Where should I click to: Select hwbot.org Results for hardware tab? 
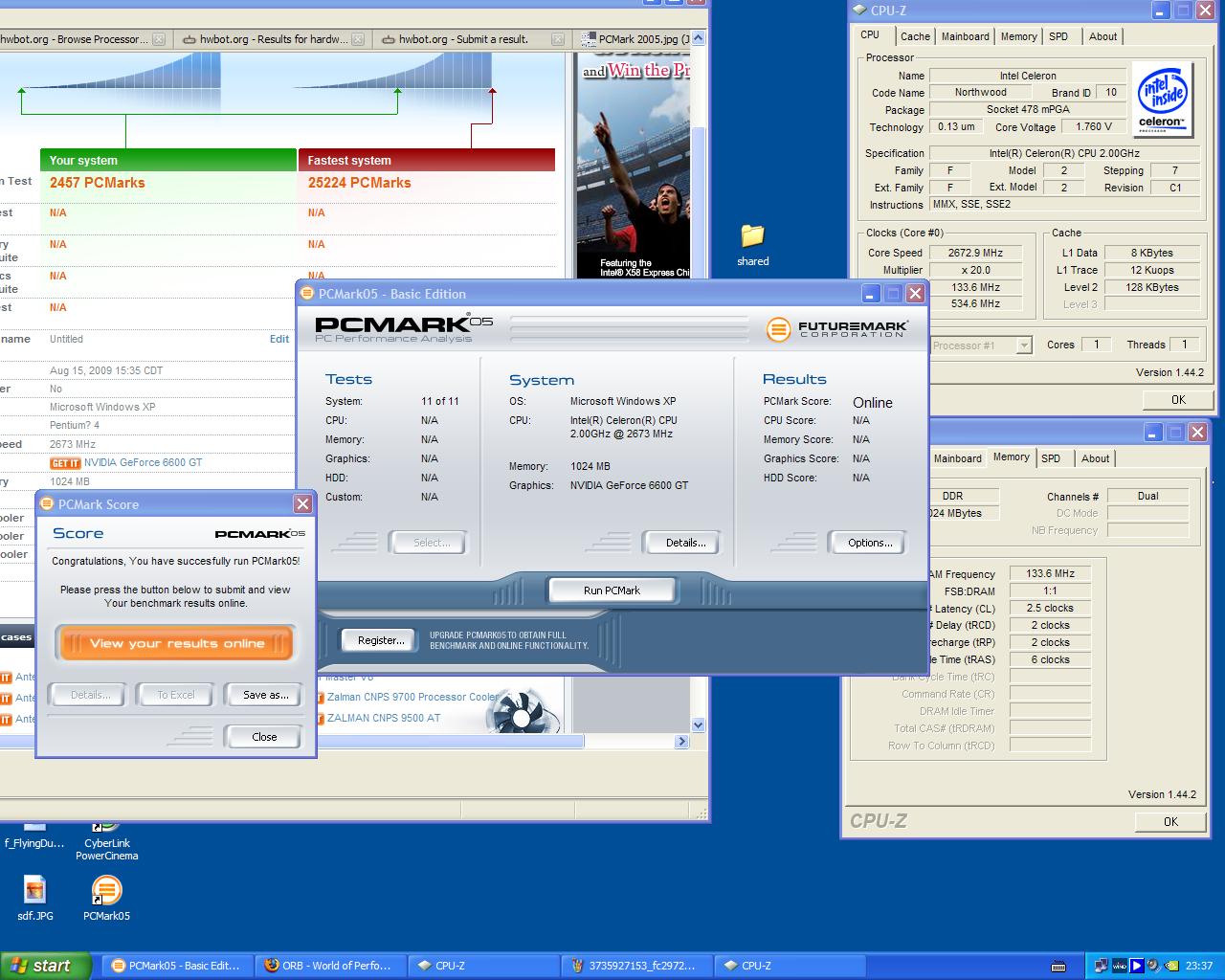pos(274,39)
